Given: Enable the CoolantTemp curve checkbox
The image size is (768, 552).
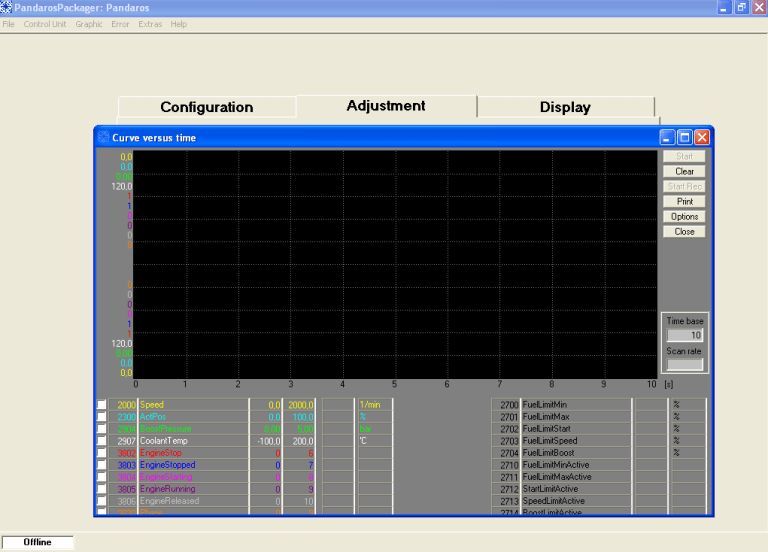Looking at the screenshot, I should (101, 441).
